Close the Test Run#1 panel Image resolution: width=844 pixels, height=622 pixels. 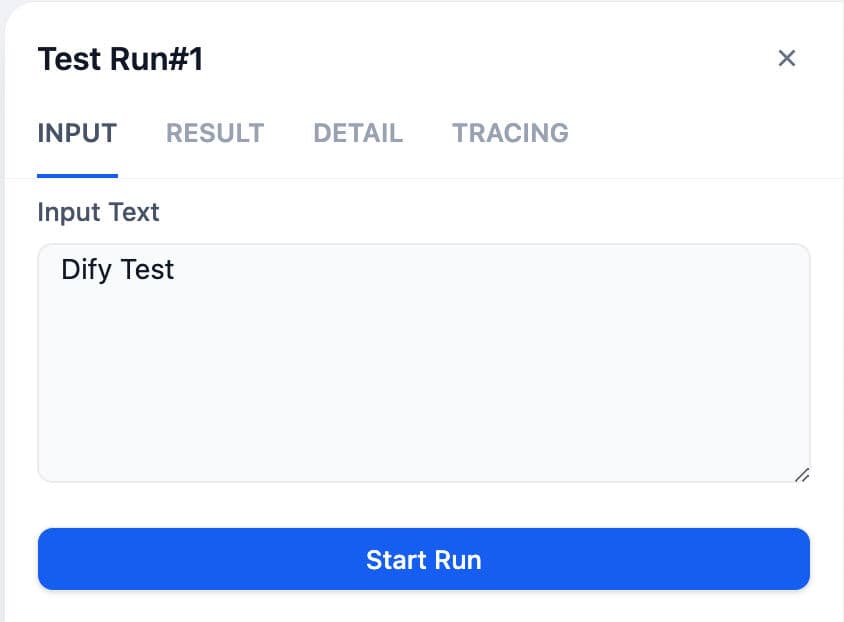pos(787,58)
